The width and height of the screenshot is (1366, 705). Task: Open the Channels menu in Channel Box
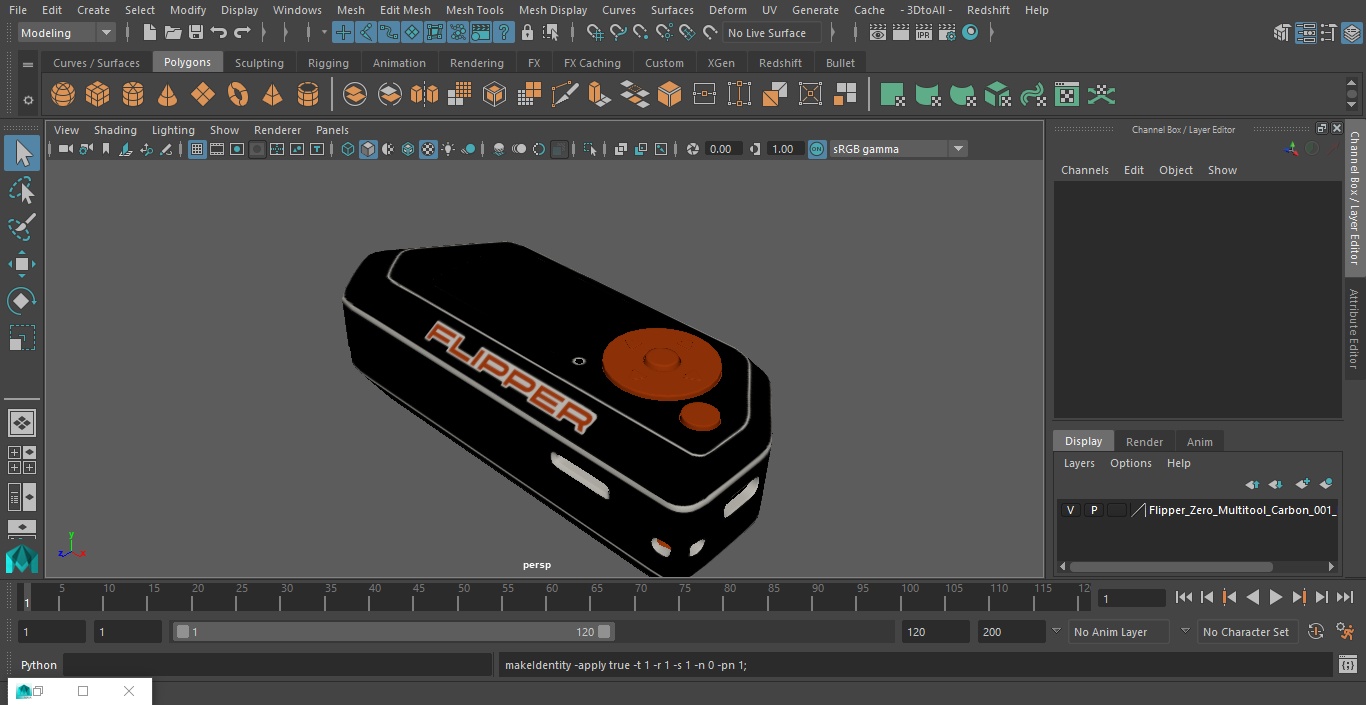point(1085,170)
